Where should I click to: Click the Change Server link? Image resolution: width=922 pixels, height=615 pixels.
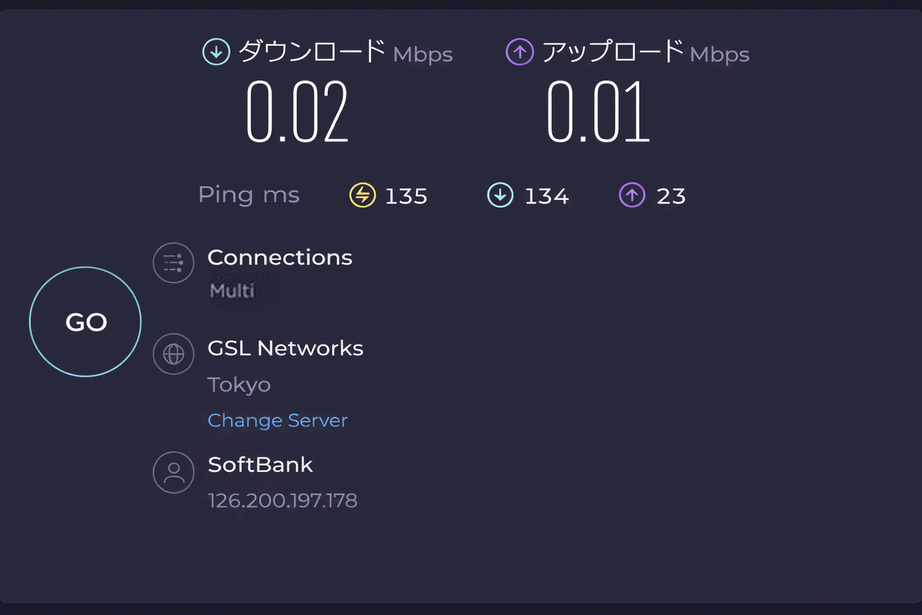pos(277,420)
